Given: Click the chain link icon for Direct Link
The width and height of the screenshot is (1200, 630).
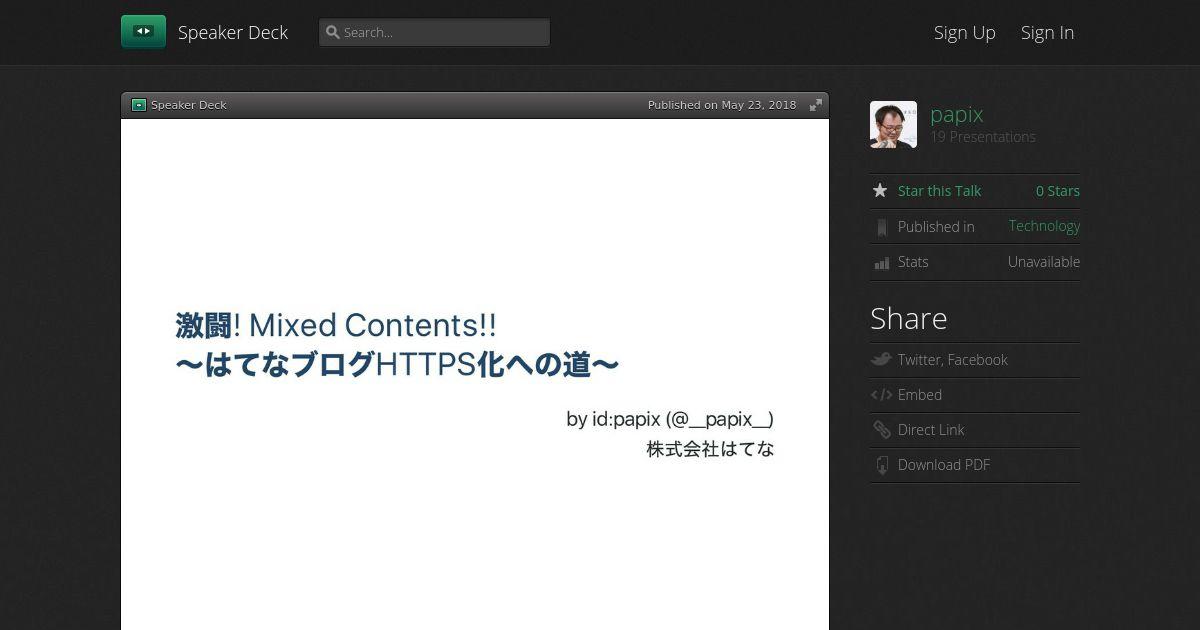Looking at the screenshot, I should point(881,430).
